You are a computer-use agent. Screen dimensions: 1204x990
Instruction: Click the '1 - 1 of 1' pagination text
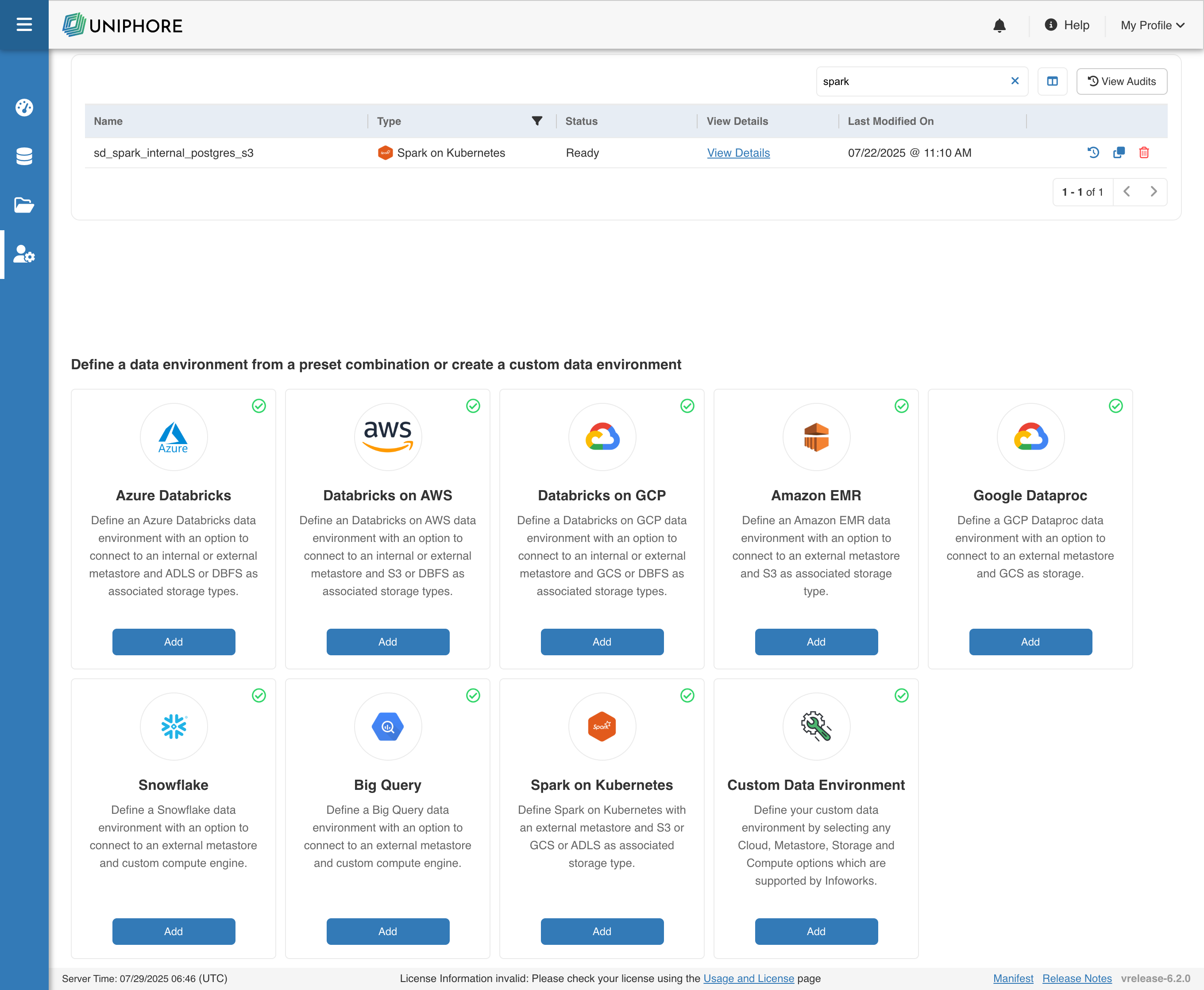(x=1082, y=192)
